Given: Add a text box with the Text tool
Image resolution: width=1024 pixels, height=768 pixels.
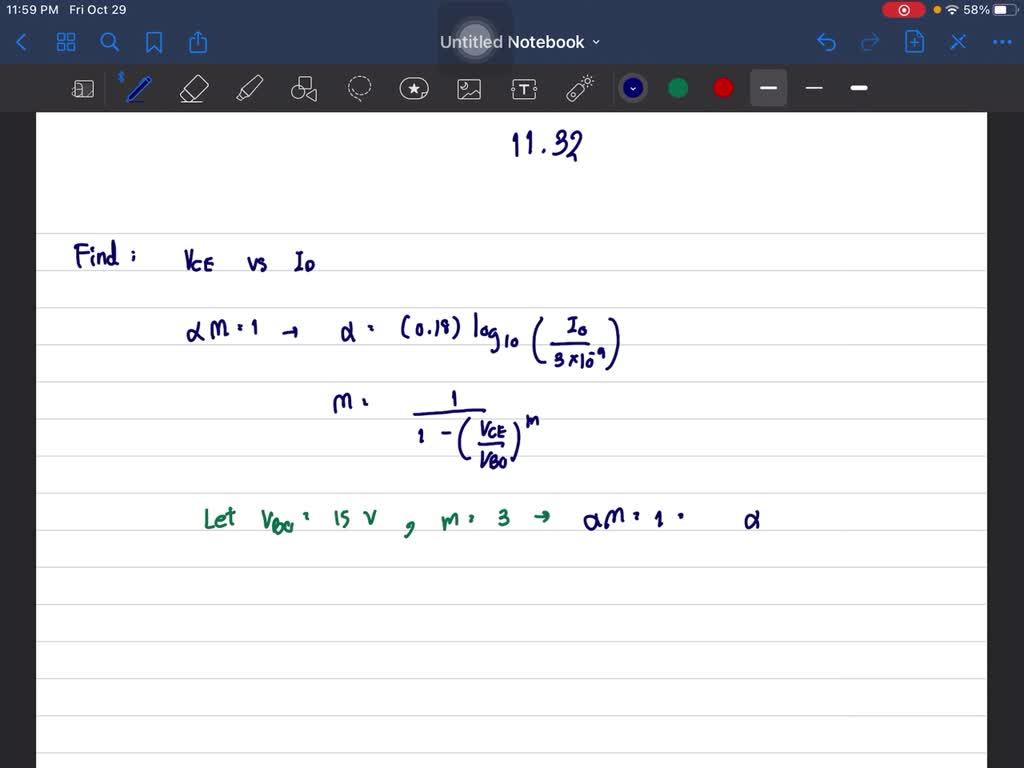Looking at the screenshot, I should 524,88.
